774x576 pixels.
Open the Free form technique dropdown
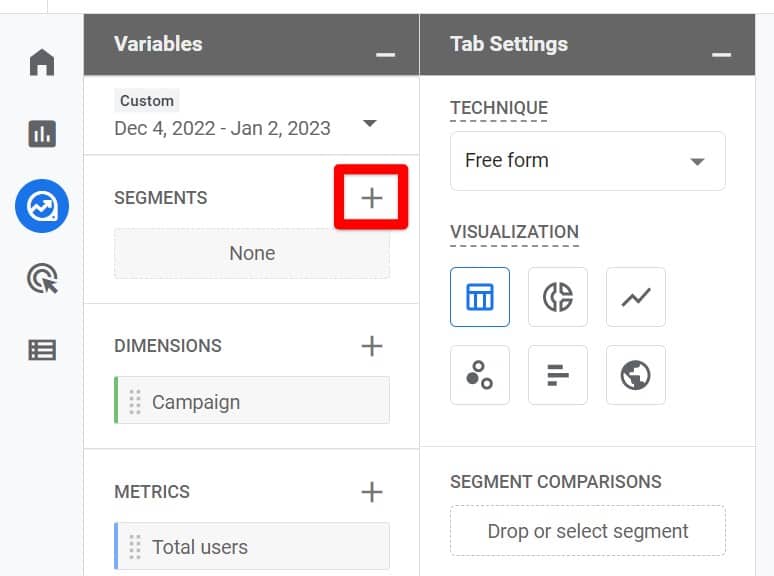pyautogui.click(x=588, y=161)
